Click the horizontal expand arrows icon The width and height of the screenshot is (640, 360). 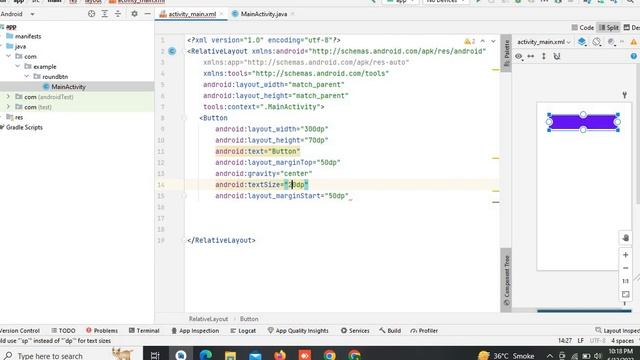point(531,56)
